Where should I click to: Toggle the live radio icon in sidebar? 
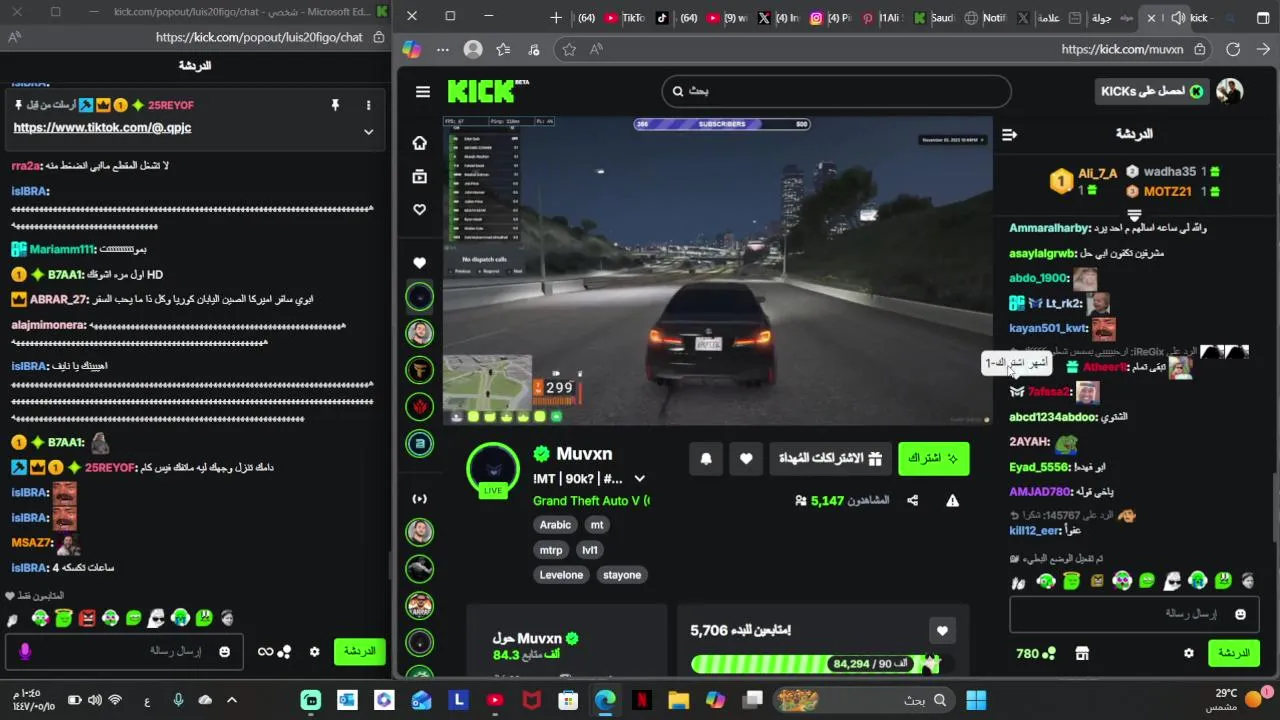420,499
